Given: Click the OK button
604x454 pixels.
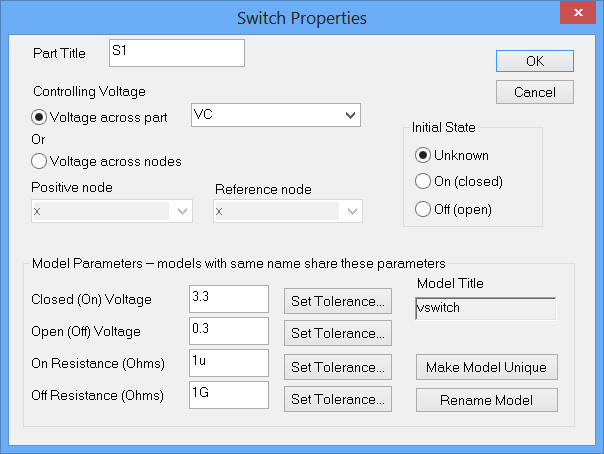Looking at the screenshot, I should (534, 61).
